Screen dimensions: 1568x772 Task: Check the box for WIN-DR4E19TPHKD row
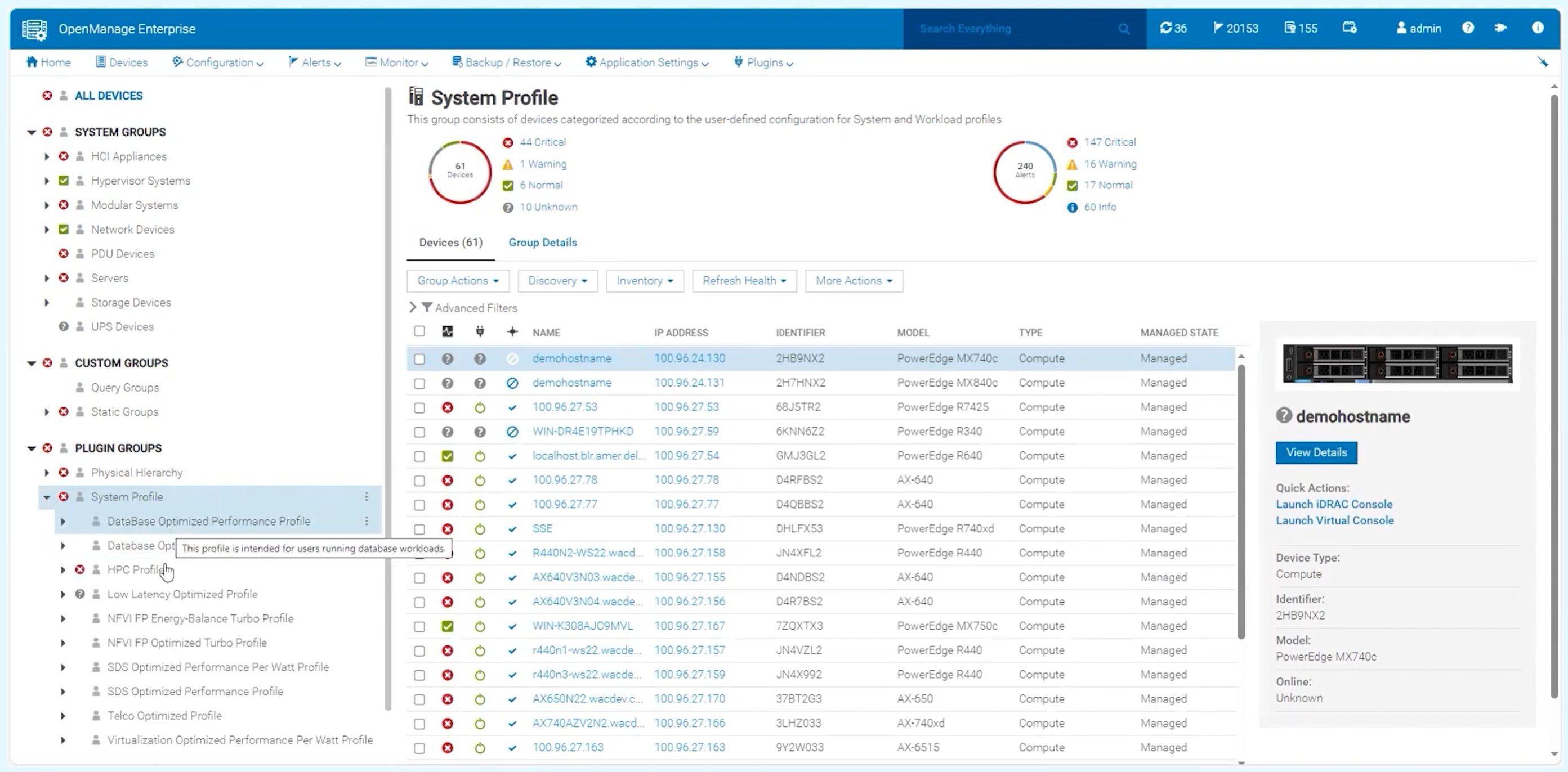point(419,432)
